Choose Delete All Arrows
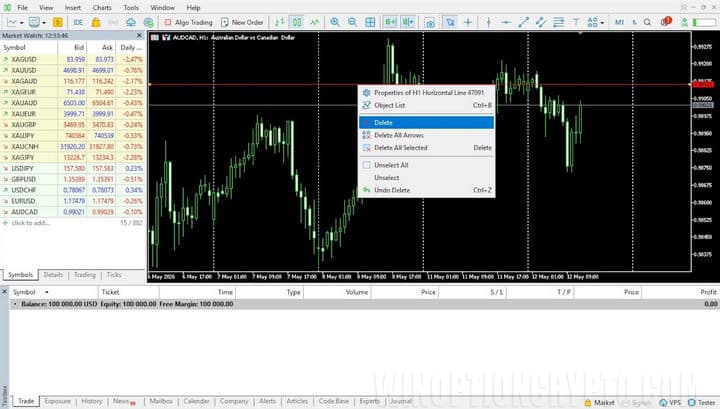Image resolution: width=720 pixels, height=409 pixels. click(x=427, y=135)
